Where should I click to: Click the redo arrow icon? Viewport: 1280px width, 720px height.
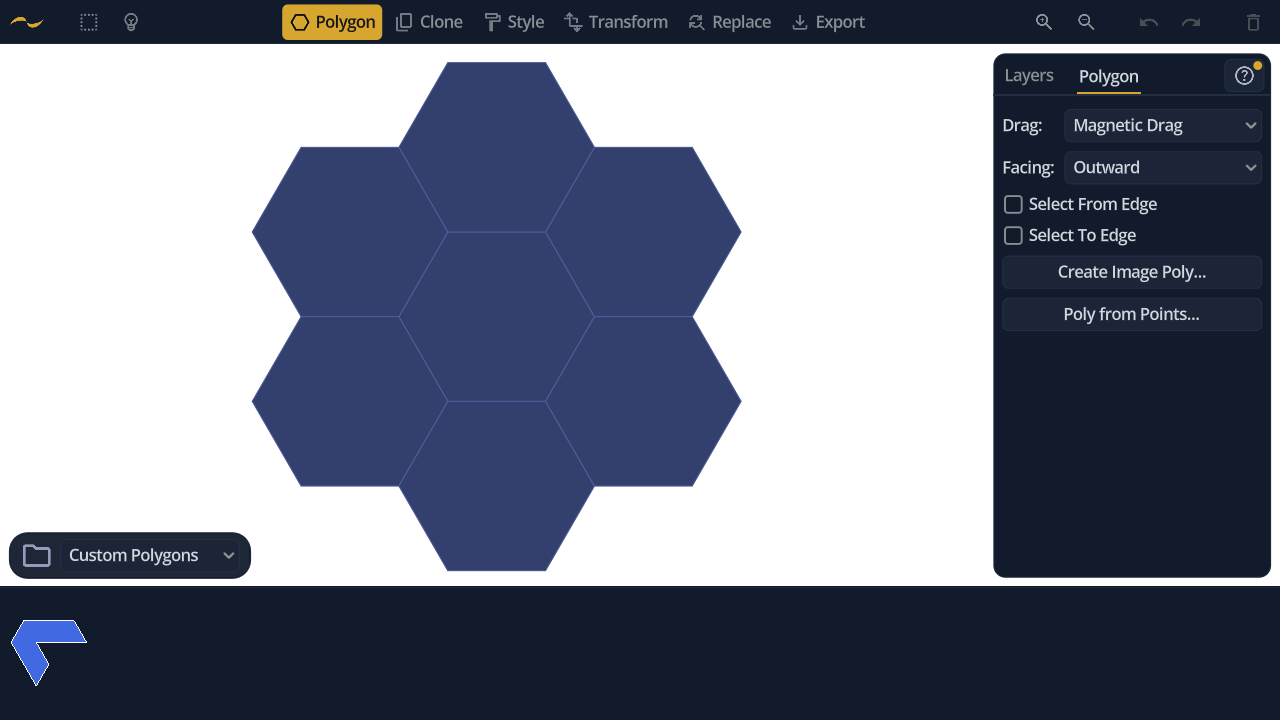tap(1191, 22)
